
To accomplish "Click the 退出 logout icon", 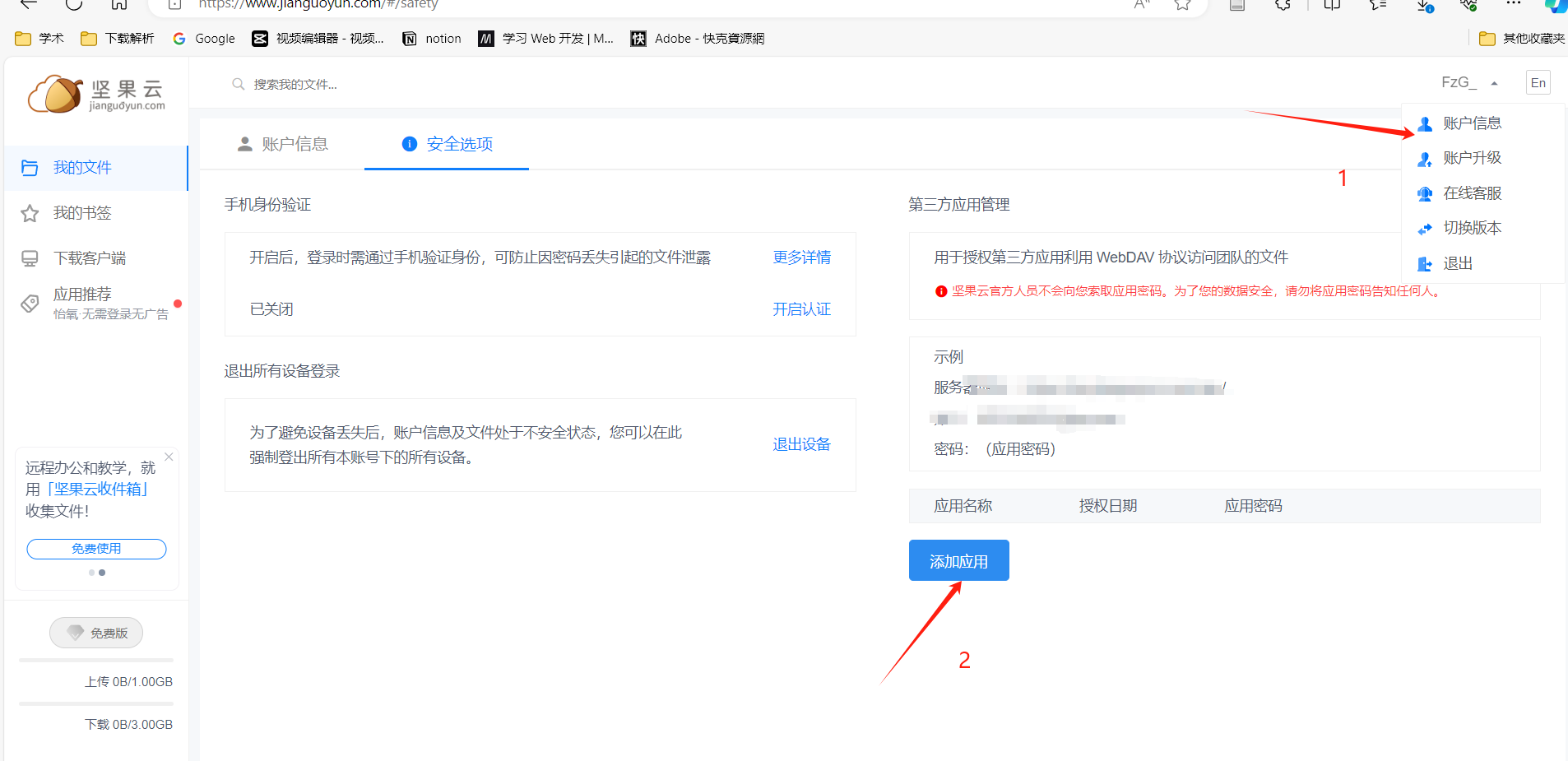I will 1425,264.
